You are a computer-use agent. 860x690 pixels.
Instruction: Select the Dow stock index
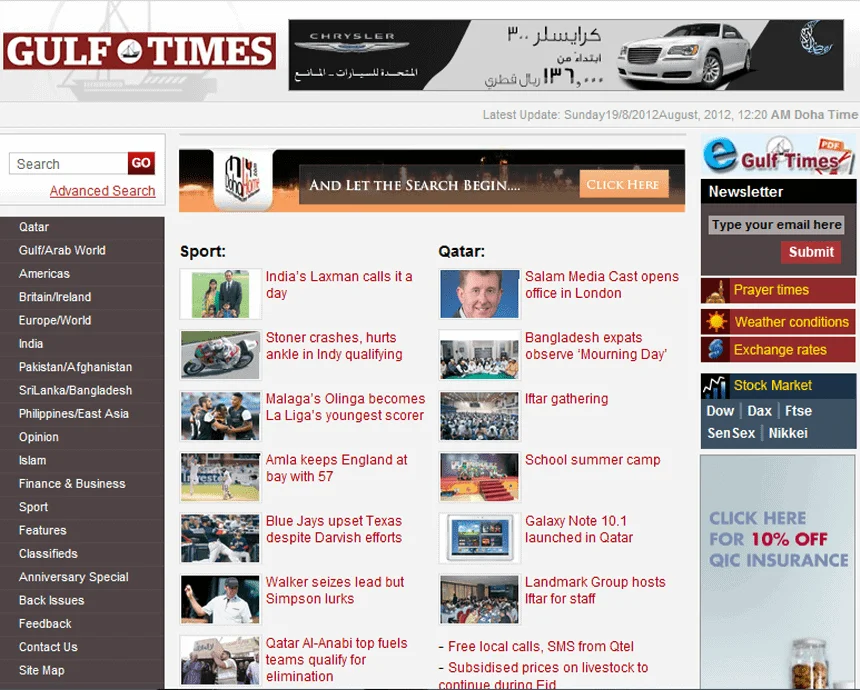tap(720, 411)
